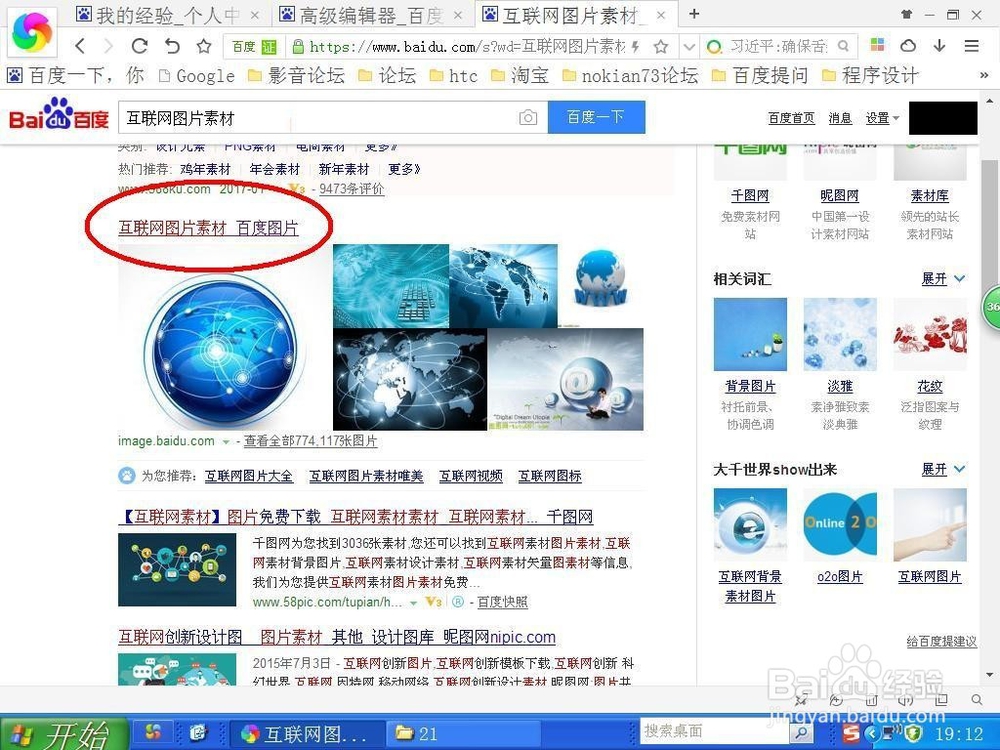This screenshot has width=1000, height=750.
Task: Open the 花纹 related term link
Action: tap(930, 386)
